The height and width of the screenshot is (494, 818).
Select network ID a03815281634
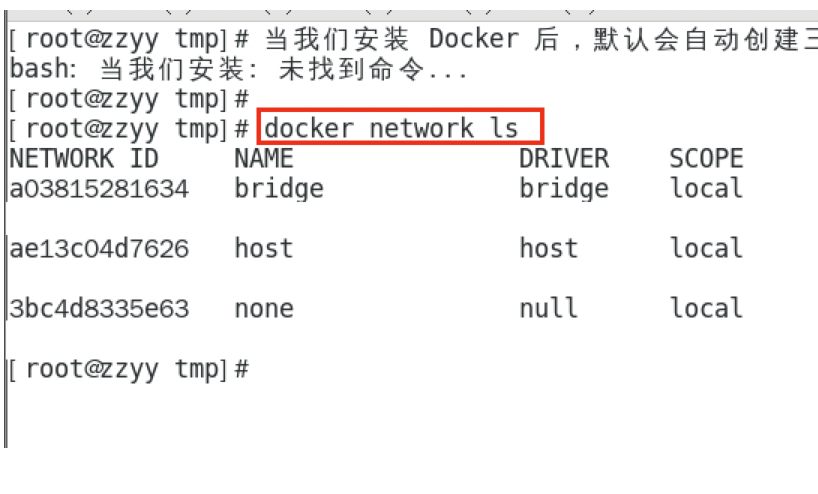pos(98,189)
